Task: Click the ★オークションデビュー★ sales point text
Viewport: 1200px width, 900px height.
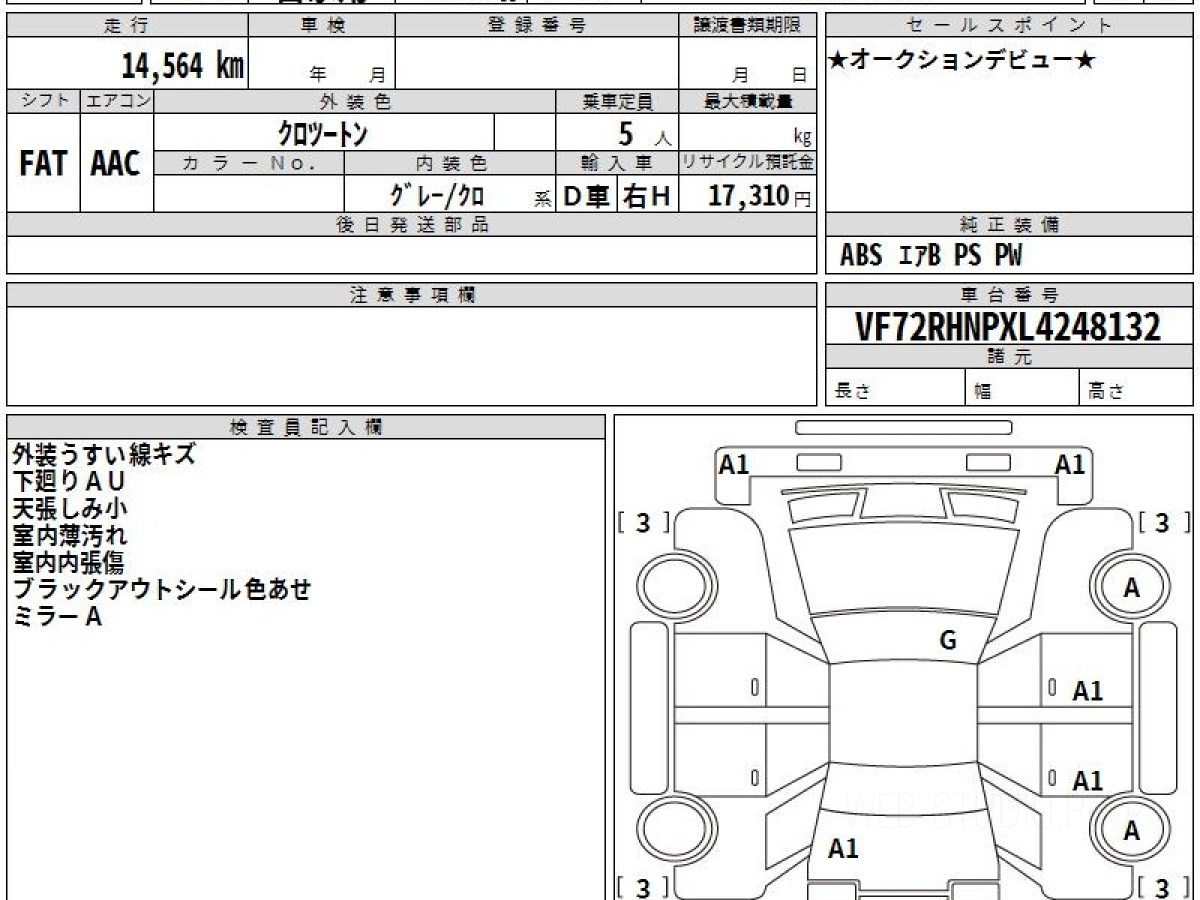Action: 962,62
